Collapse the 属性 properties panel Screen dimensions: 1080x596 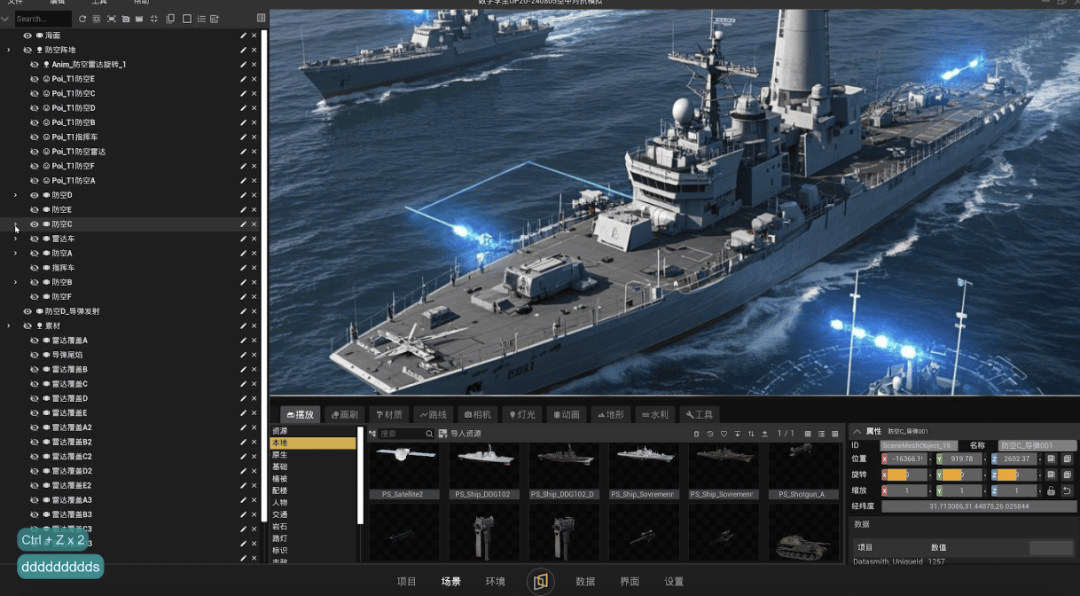click(856, 430)
